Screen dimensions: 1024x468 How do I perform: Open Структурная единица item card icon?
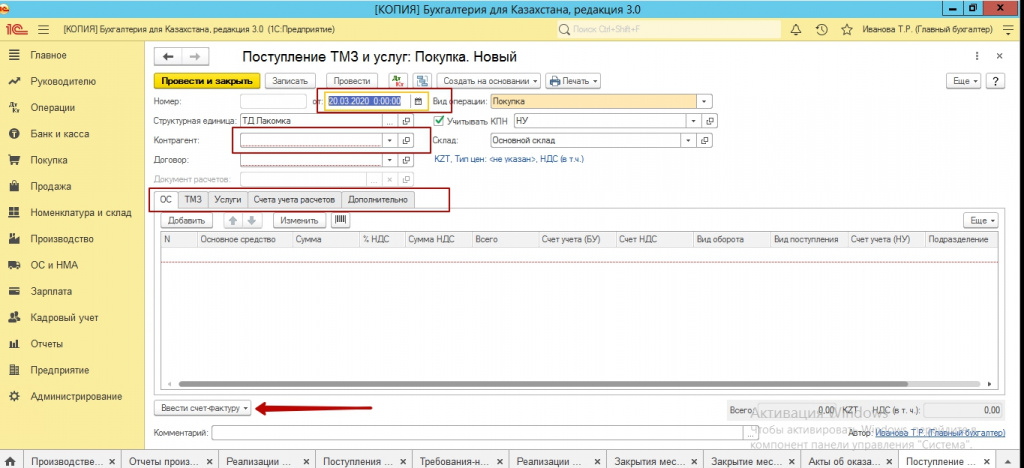[x=406, y=121]
